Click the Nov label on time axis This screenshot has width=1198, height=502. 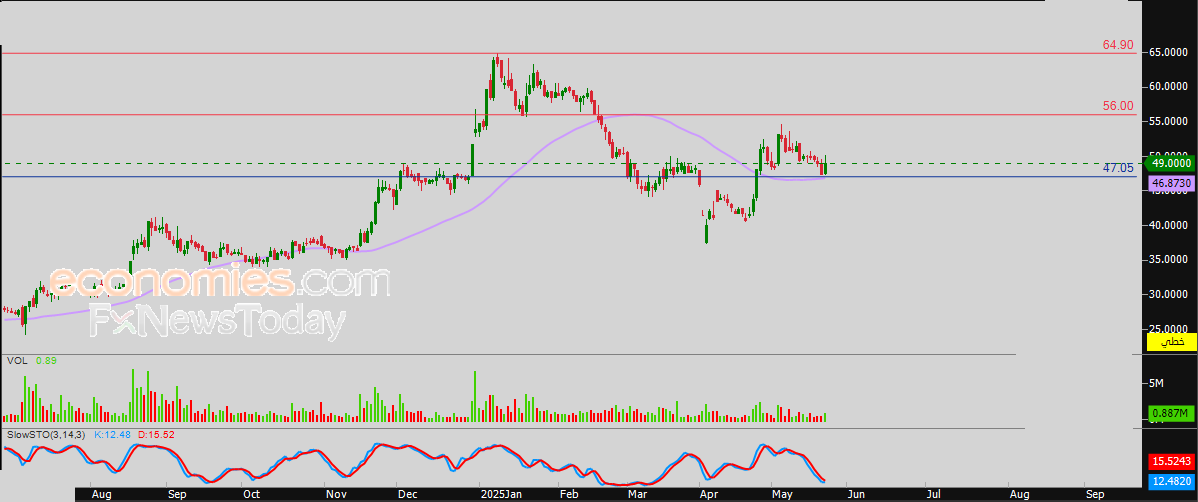[x=335, y=494]
